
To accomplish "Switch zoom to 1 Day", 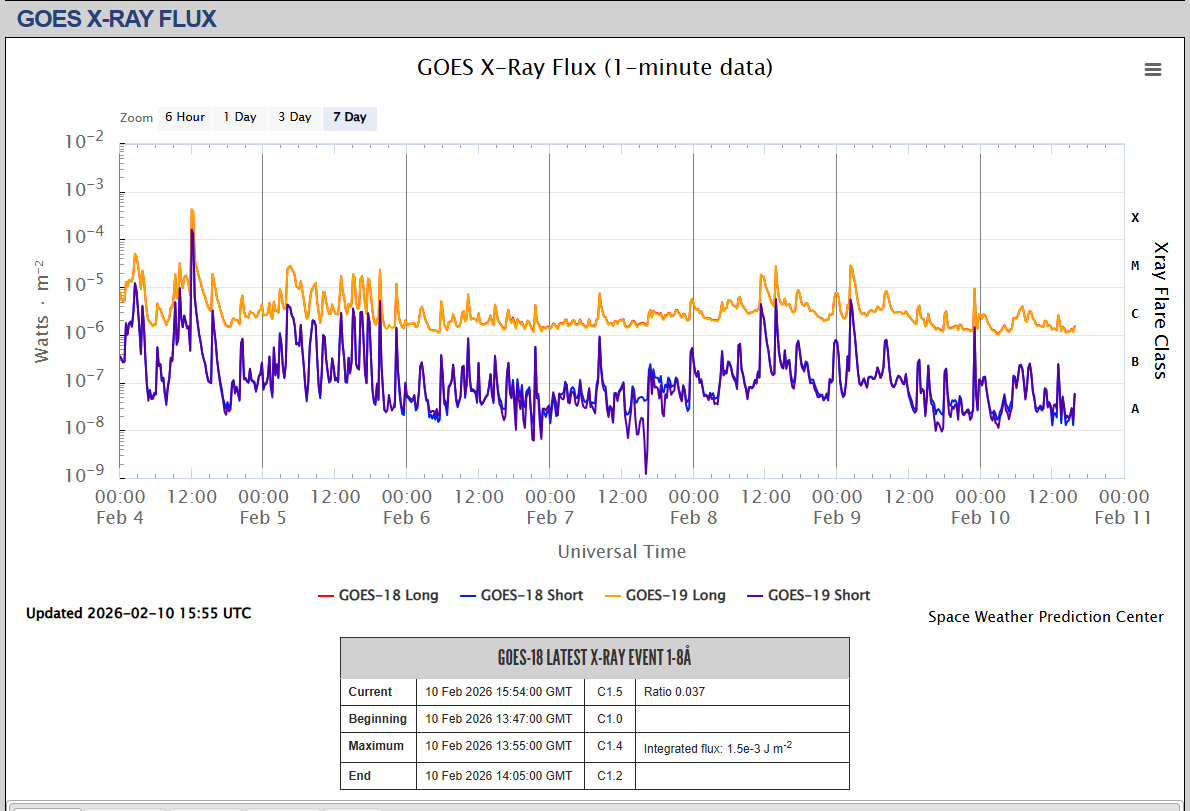I will pyautogui.click(x=239, y=117).
